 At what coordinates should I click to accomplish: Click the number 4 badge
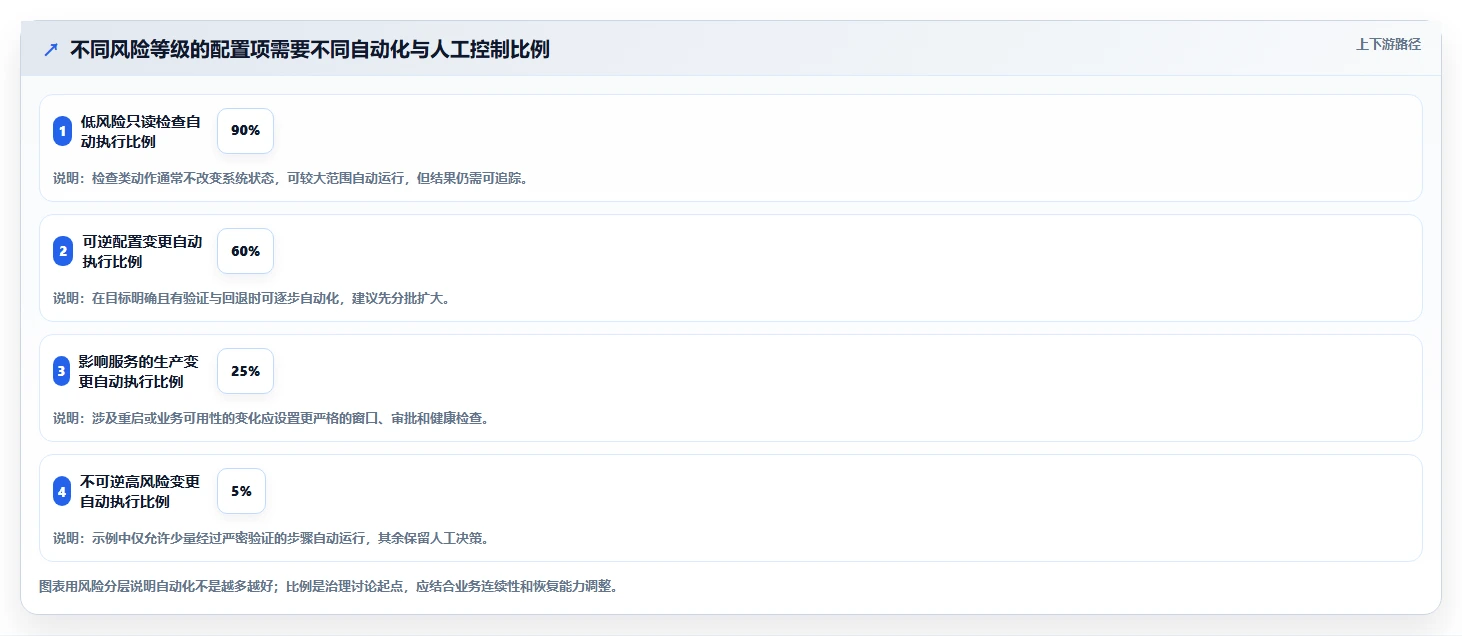62,491
